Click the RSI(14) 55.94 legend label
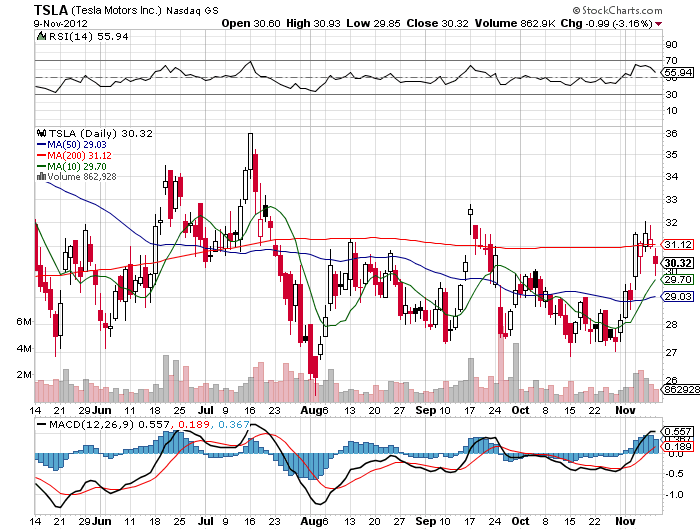 (x=88, y=36)
